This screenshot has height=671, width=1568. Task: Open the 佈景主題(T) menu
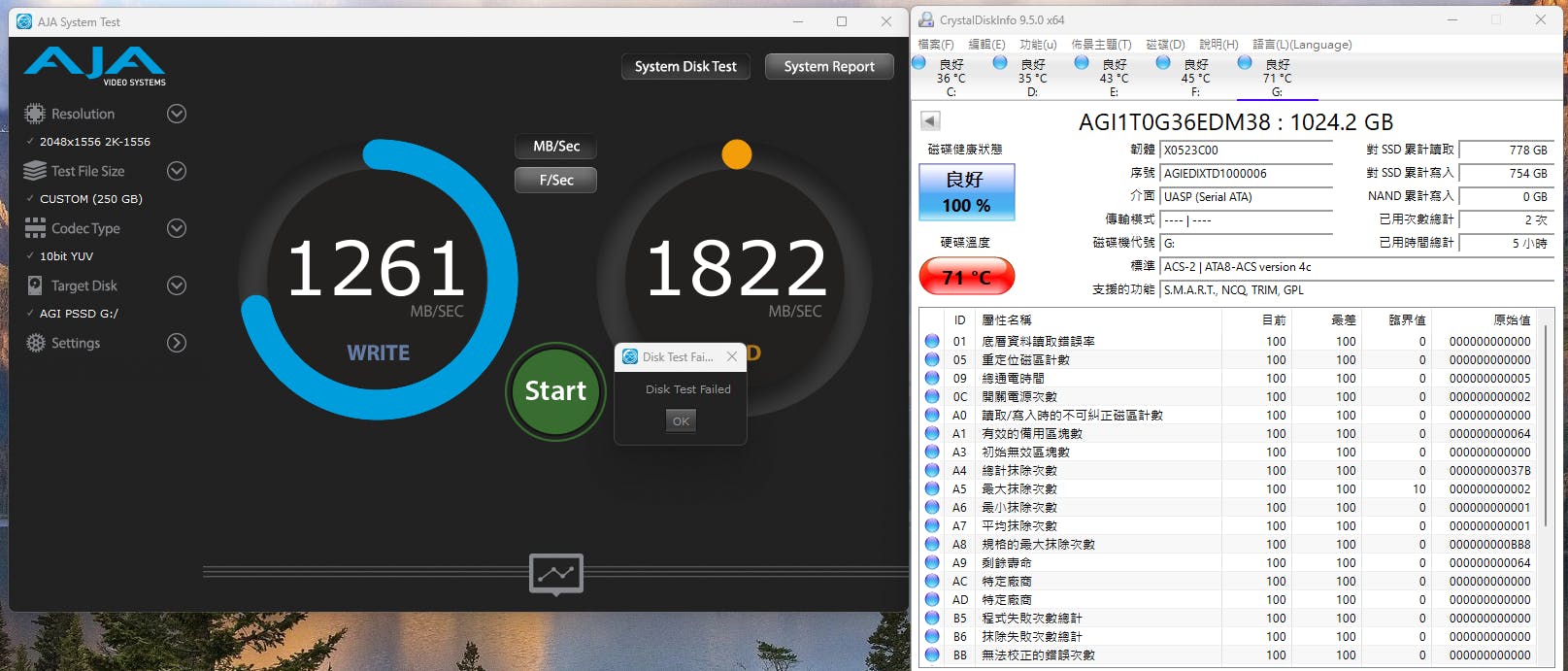[1101, 44]
